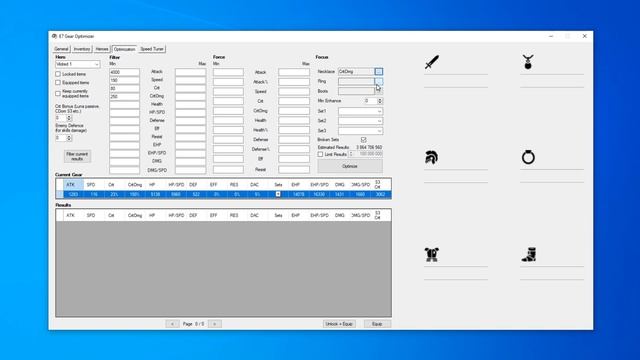The width and height of the screenshot is (640, 360).
Task: Select the Current Gear data row's HP cell
Action: click(155, 194)
